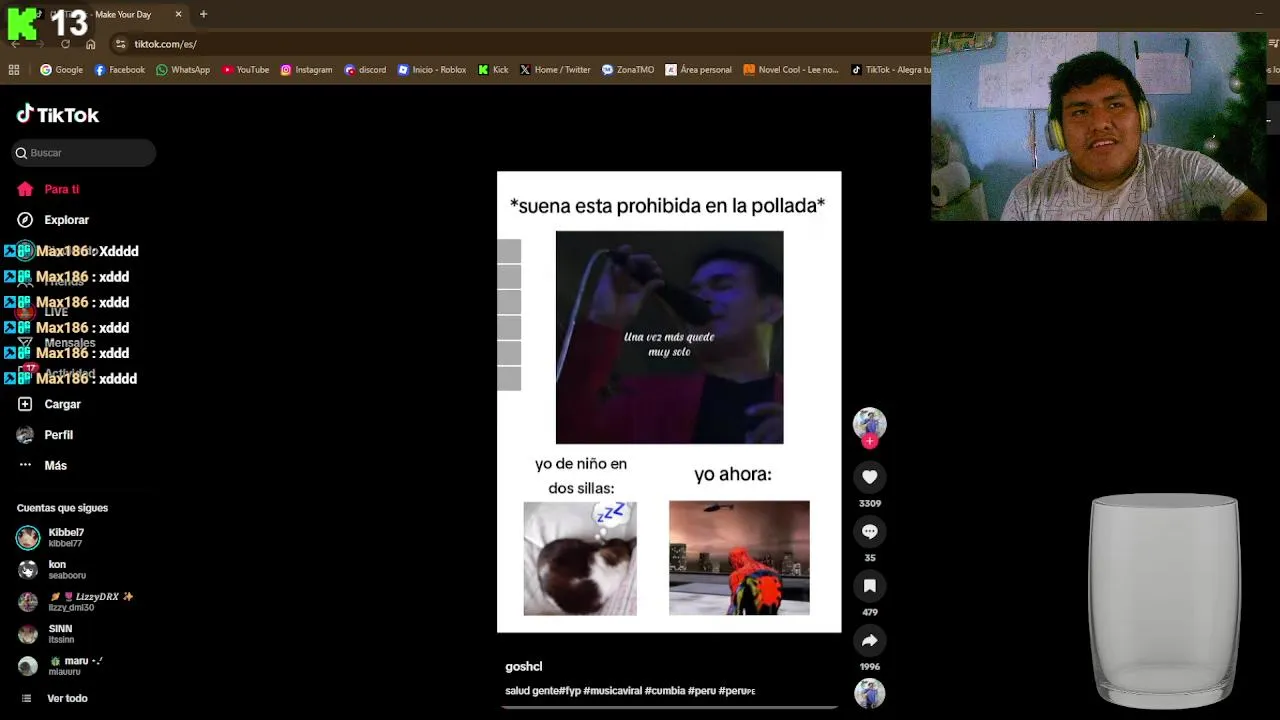Open the Área personal bookmark
The image size is (1280, 720).
point(698,70)
